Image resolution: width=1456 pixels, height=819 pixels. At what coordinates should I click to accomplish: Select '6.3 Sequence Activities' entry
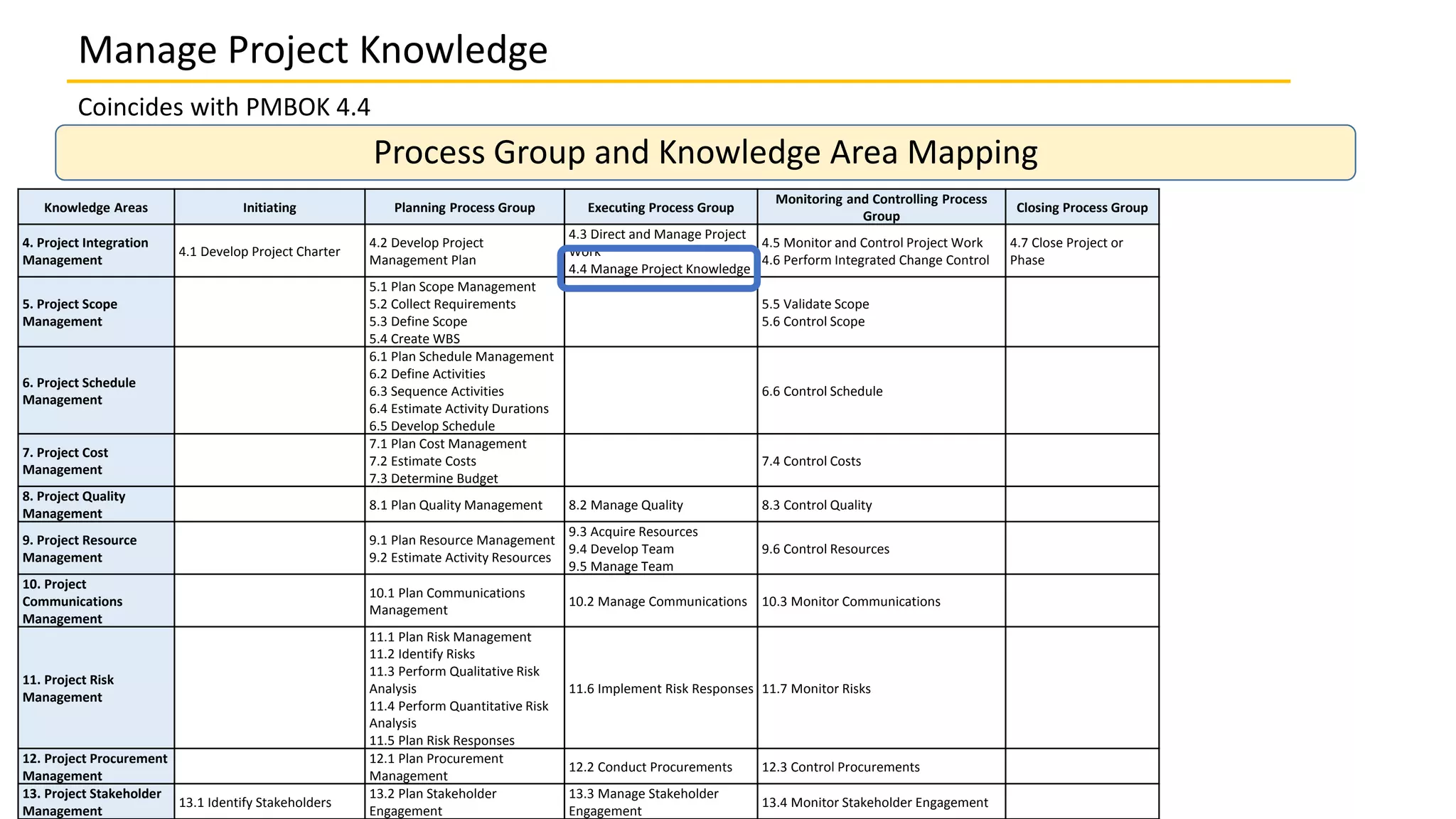(x=437, y=392)
